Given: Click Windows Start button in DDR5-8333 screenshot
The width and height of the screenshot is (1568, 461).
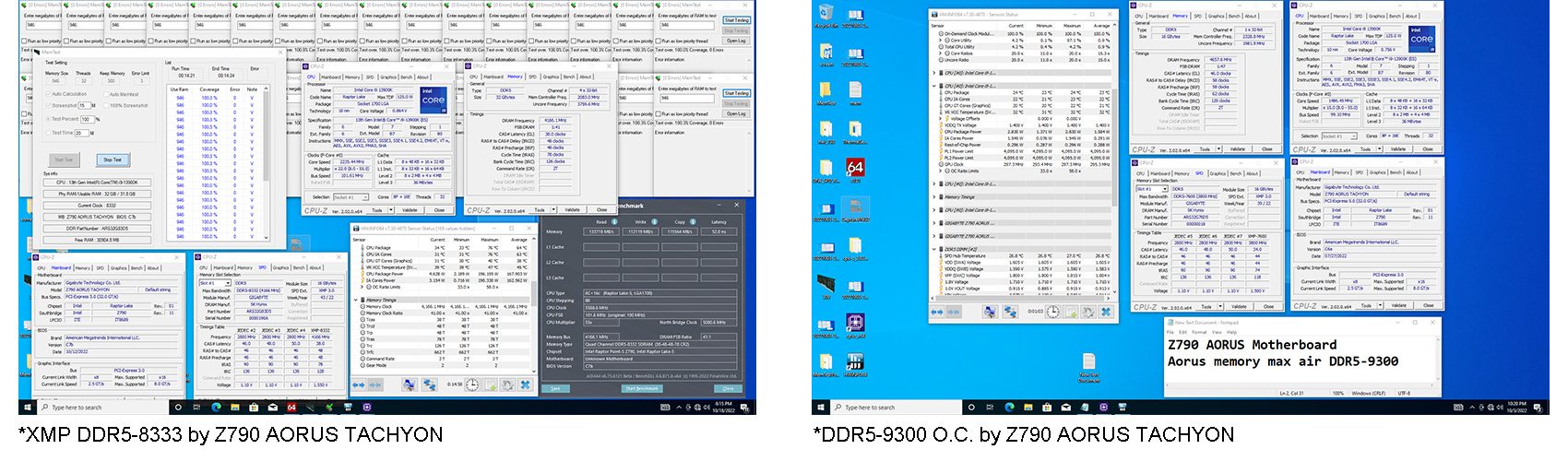Looking at the screenshot, I should coord(28,407).
